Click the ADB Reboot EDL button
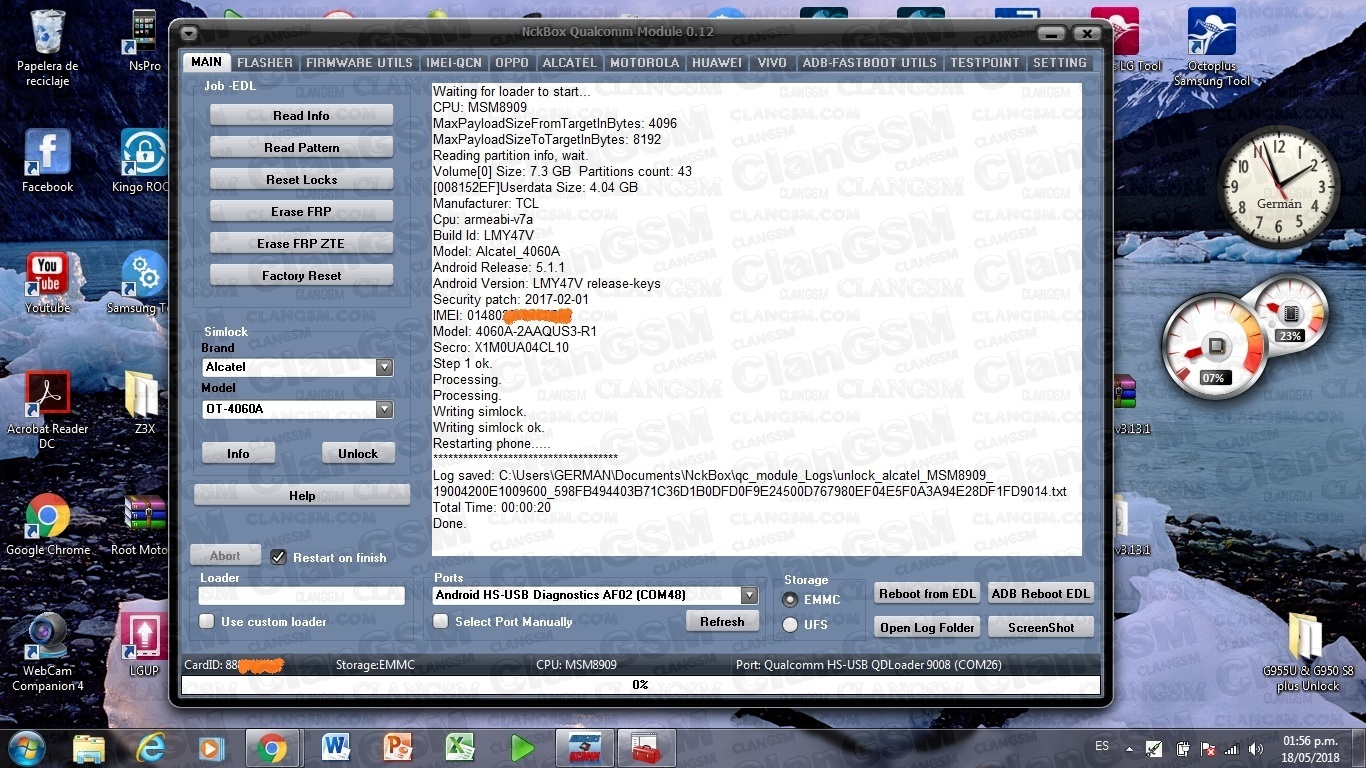The image size is (1366, 768). pos(1041,593)
